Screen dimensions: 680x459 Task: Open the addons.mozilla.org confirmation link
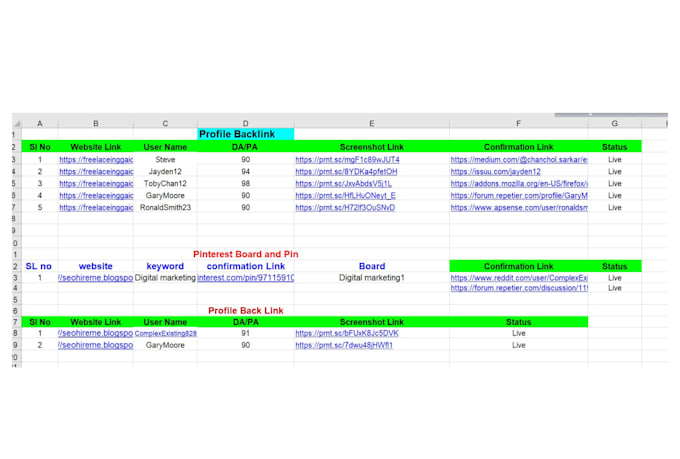519,184
